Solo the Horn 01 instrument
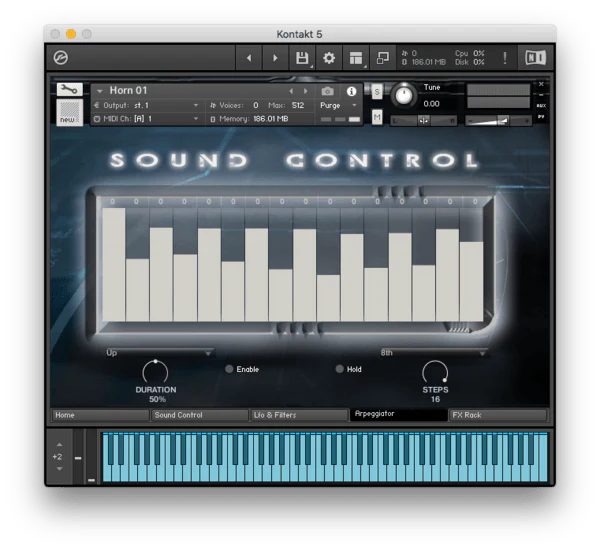The height and width of the screenshot is (550, 600). (377, 92)
